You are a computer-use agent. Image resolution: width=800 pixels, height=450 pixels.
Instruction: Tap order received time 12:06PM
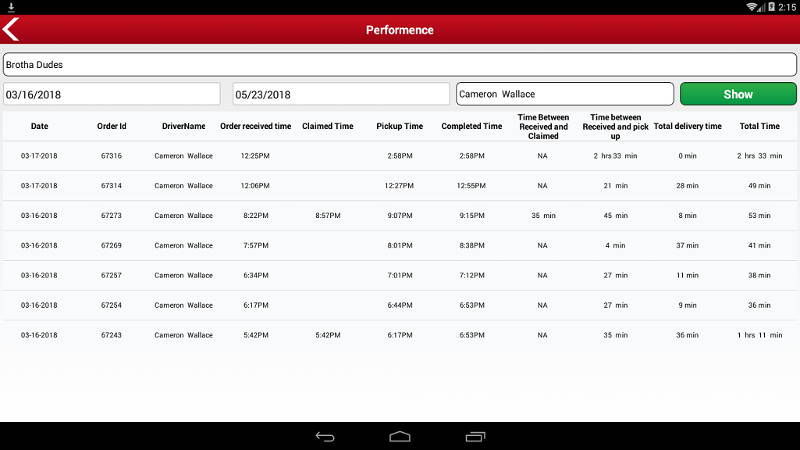(x=255, y=186)
